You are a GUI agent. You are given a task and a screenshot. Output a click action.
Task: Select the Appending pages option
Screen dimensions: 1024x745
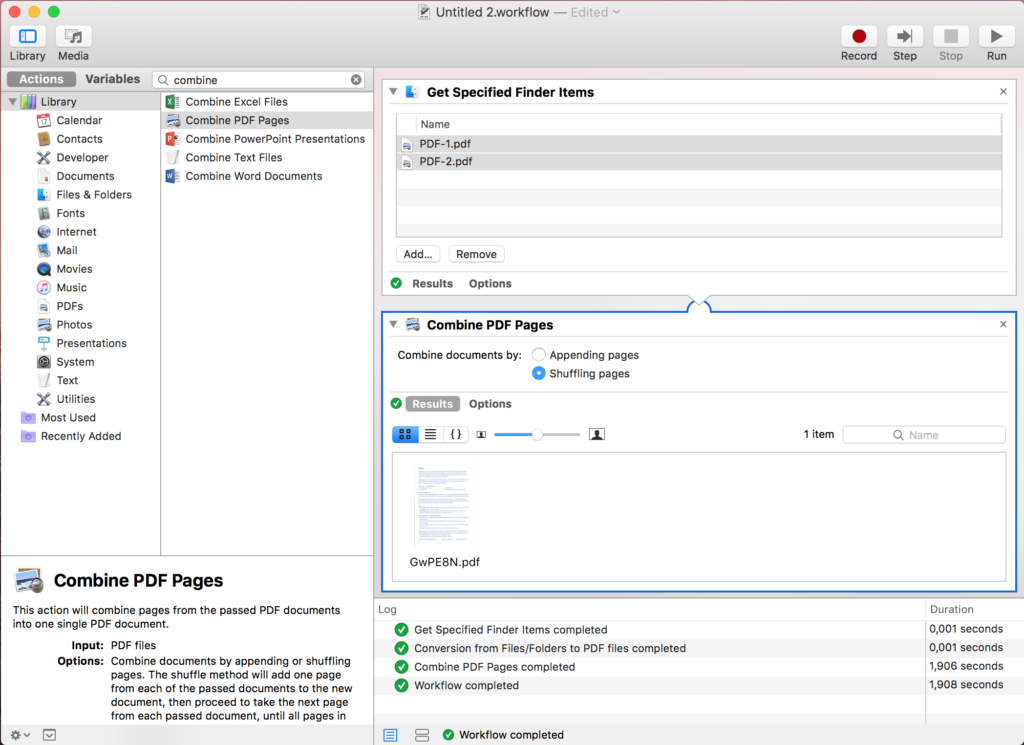tap(538, 354)
